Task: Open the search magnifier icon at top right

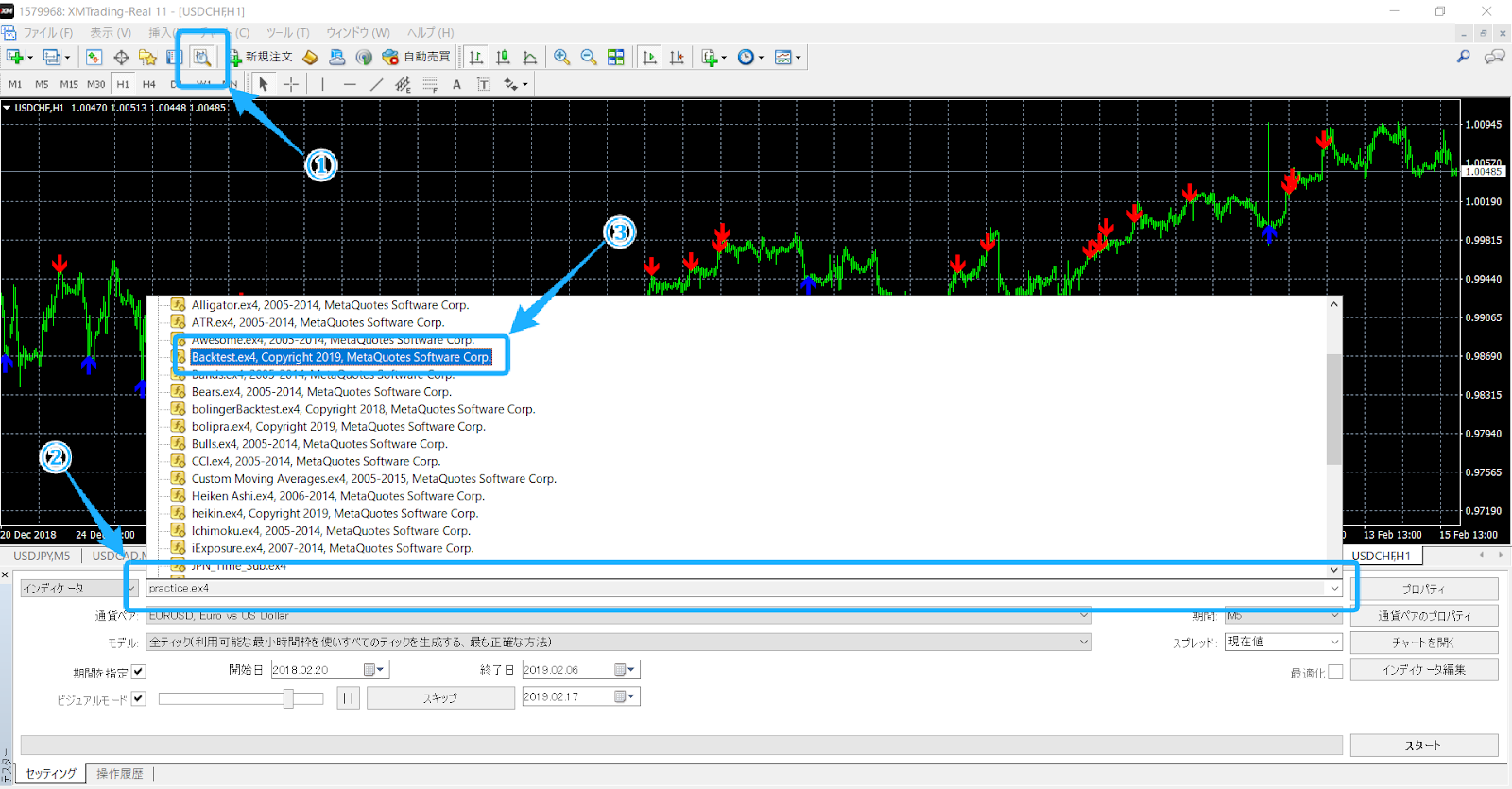Action: [x=1463, y=57]
